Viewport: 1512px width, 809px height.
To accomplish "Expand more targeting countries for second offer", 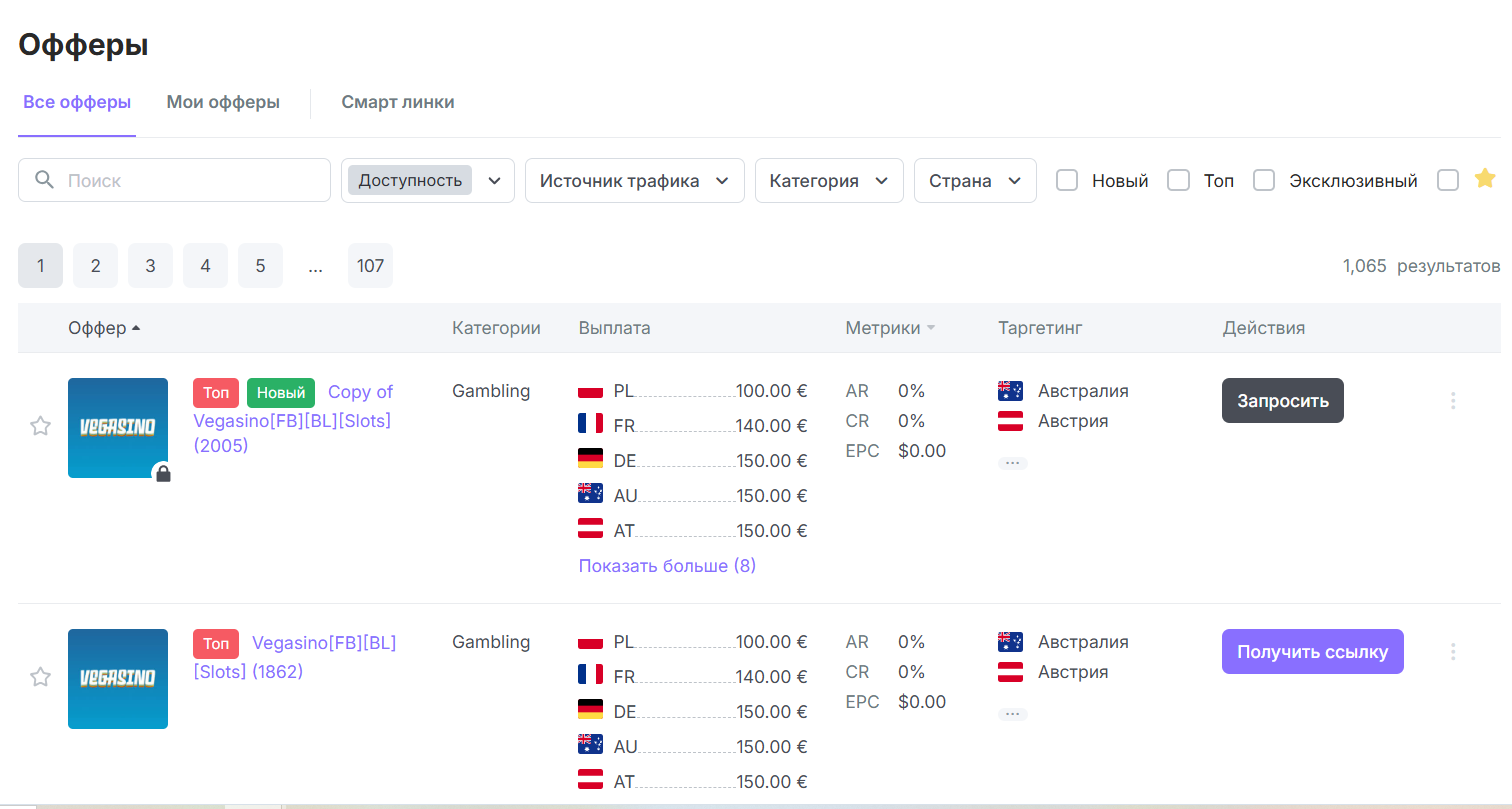I will (1012, 714).
